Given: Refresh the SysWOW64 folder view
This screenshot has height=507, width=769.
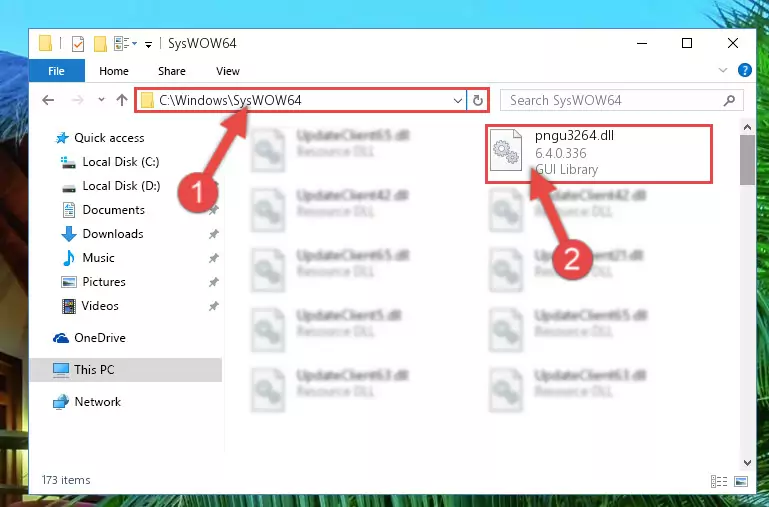Looking at the screenshot, I should point(477,101).
